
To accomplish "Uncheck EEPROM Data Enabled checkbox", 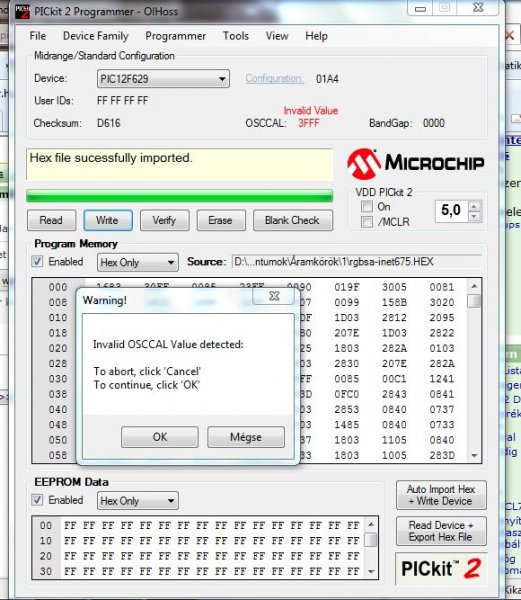I will click(x=37, y=500).
